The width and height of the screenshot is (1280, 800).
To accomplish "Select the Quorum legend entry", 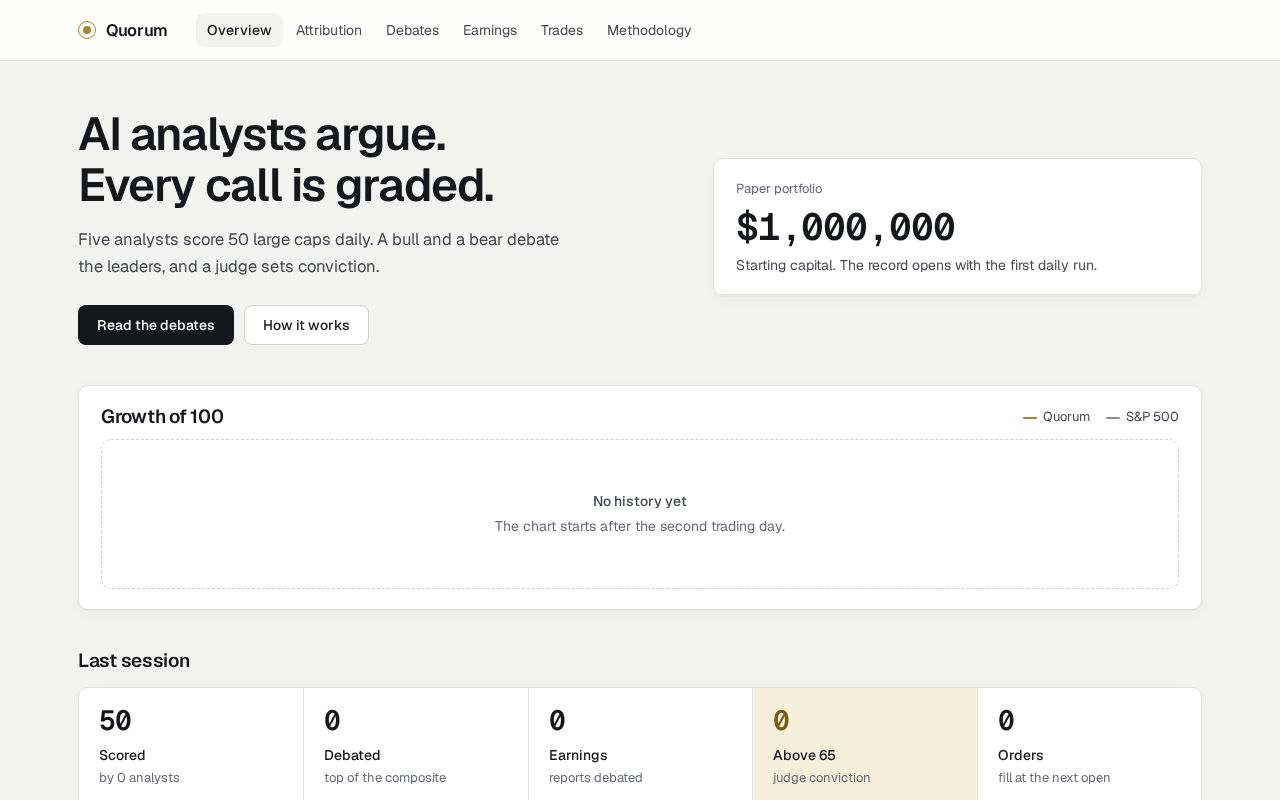I will click(x=1056, y=417).
